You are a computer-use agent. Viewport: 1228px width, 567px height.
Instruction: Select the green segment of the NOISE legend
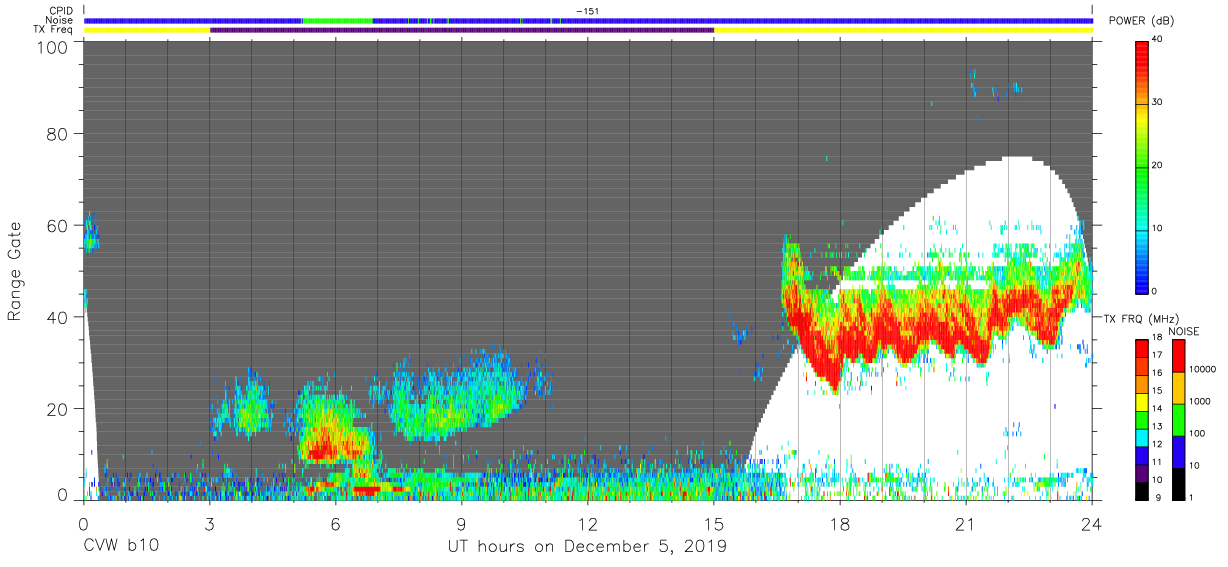pos(1177,420)
